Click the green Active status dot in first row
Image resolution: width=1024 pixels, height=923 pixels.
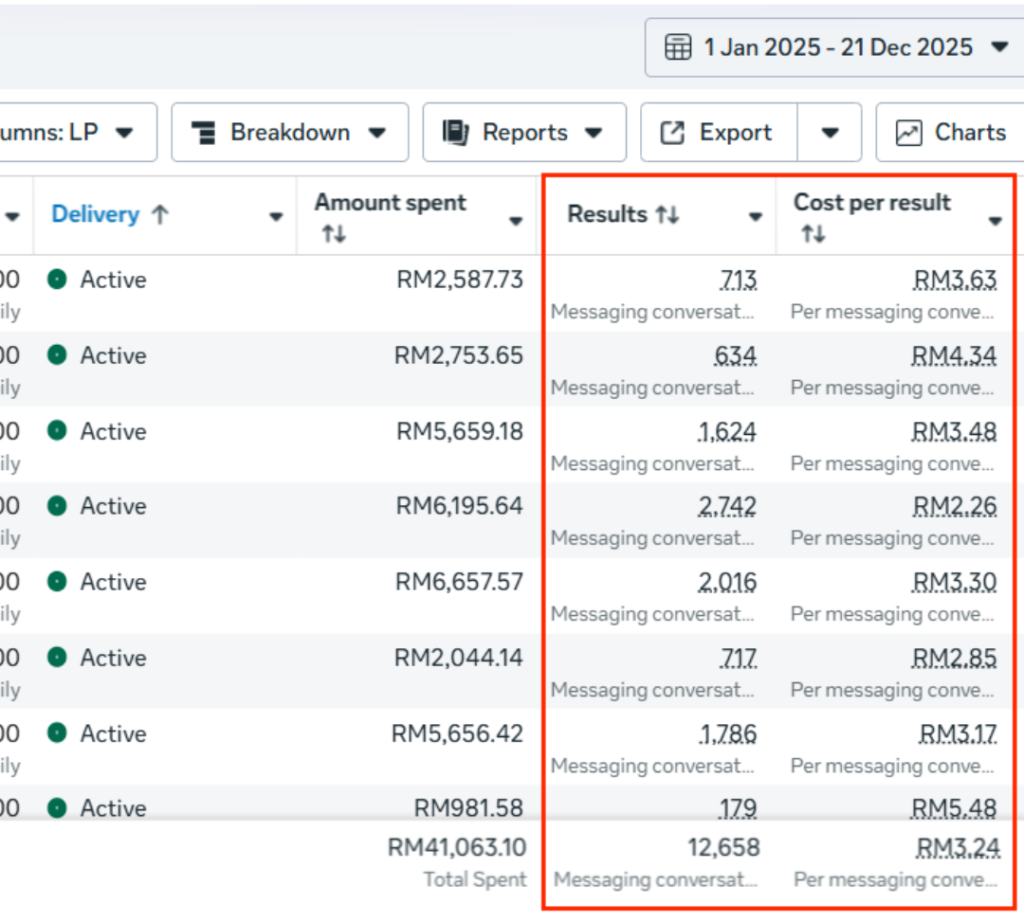point(57,280)
